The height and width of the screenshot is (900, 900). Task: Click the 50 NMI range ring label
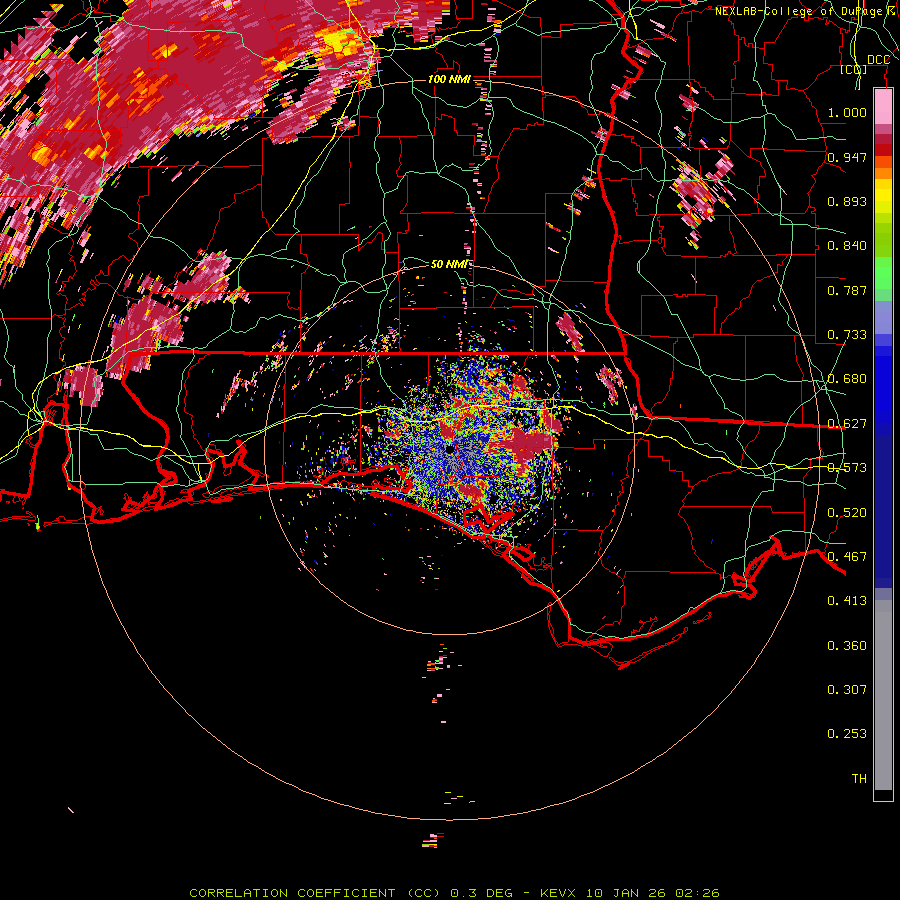pos(449,264)
